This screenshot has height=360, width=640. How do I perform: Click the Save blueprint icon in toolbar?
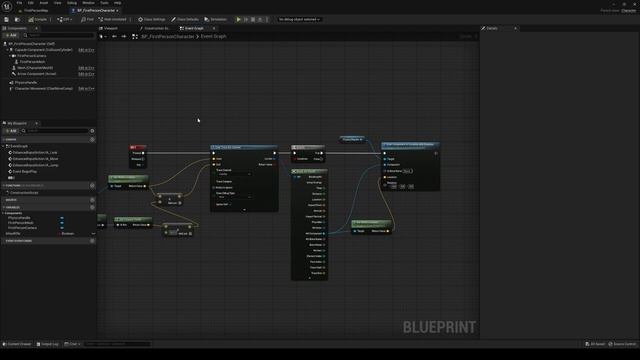tap(7, 19)
